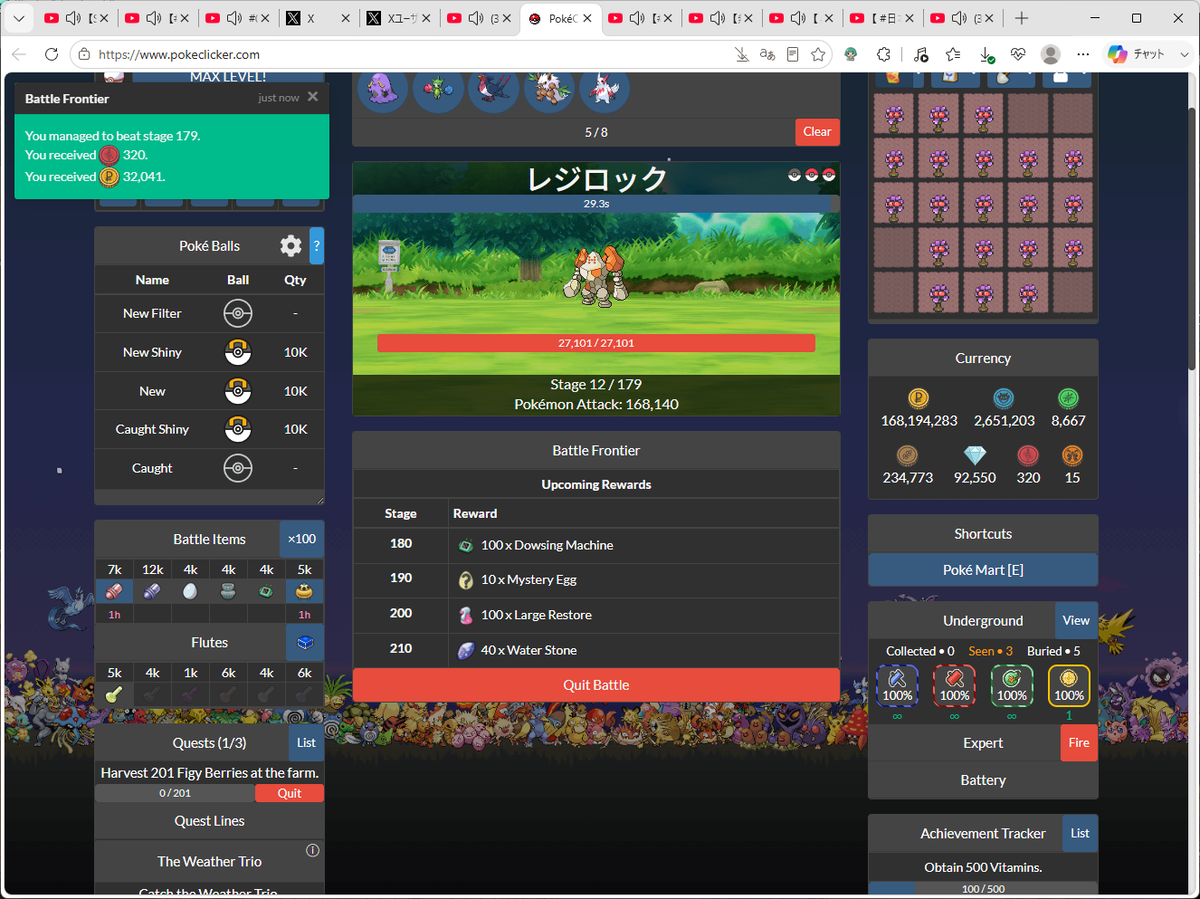Viewport: 1200px width, 899px height.
Task: Expand the Battery underground row
Action: click(983, 780)
